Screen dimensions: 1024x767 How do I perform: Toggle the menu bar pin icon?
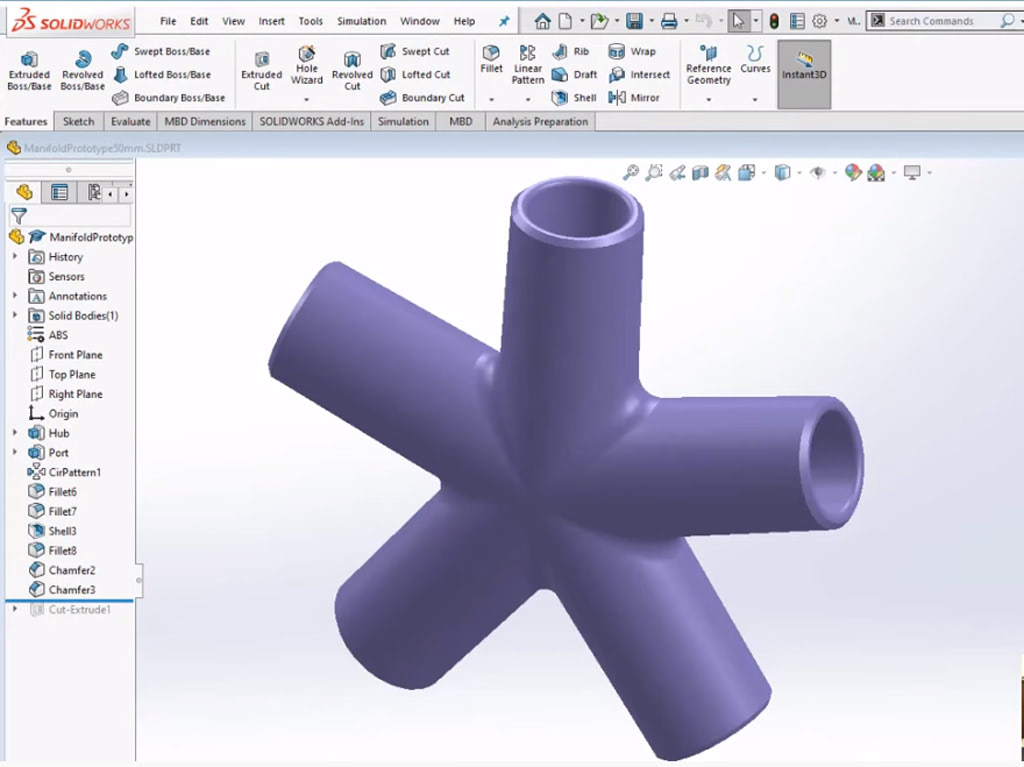[504, 21]
